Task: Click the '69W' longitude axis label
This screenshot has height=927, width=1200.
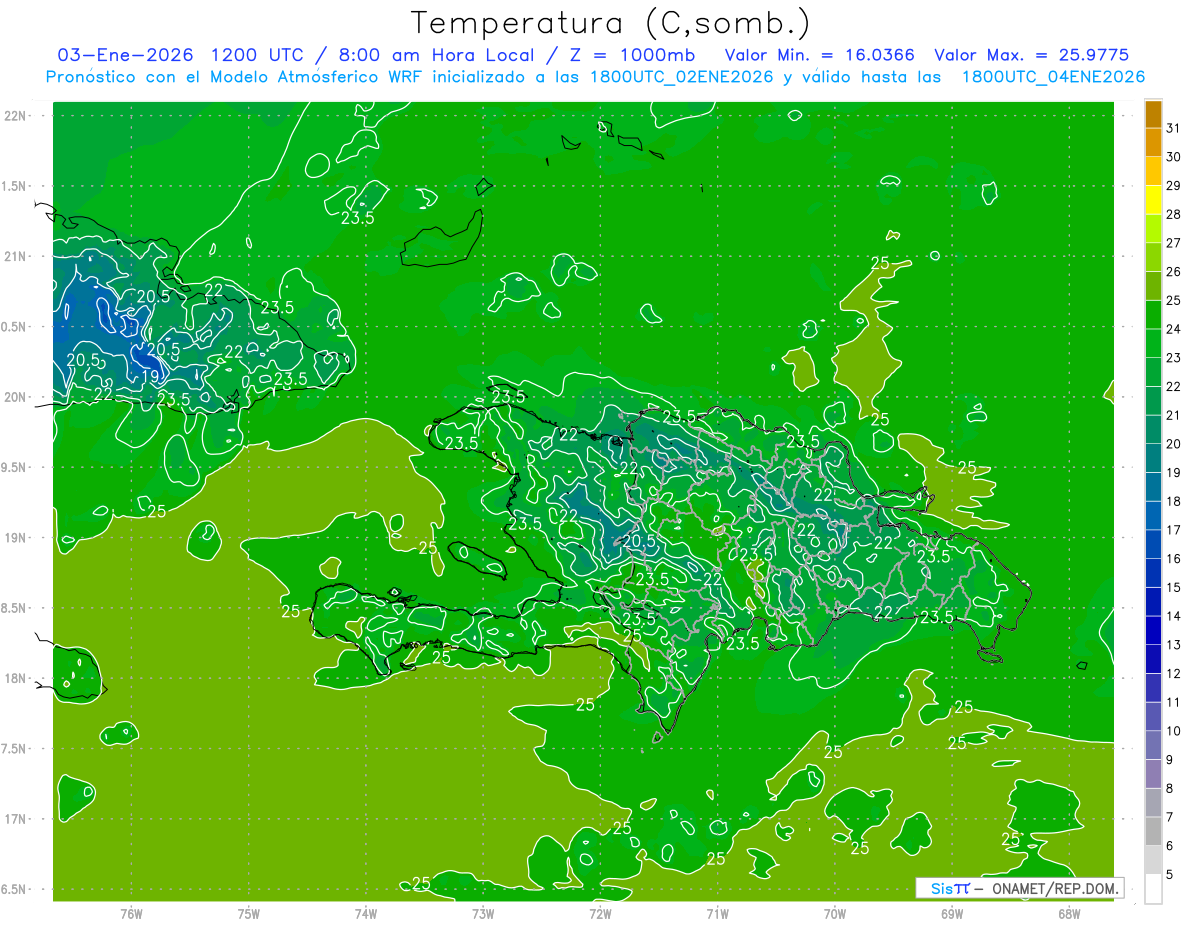Action: click(x=952, y=913)
